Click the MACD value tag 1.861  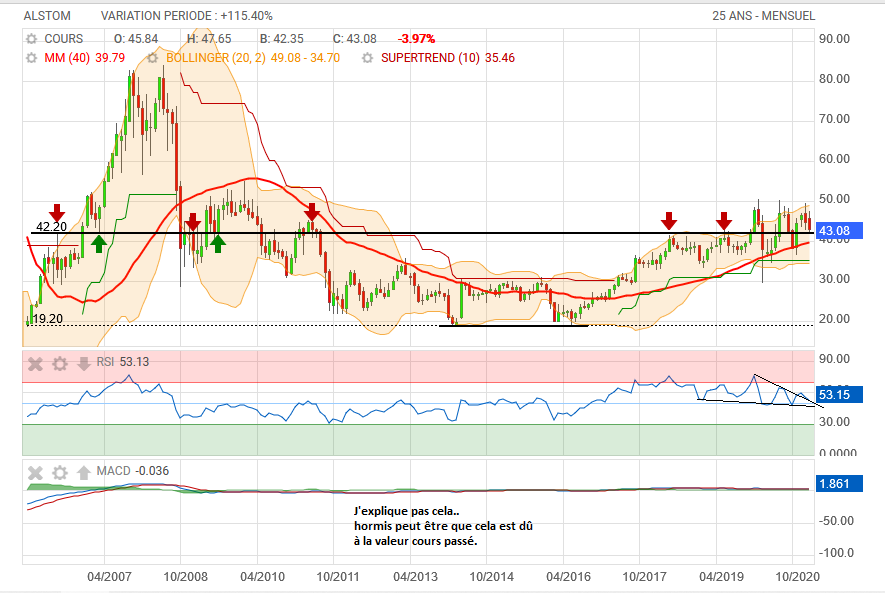point(839,484)
